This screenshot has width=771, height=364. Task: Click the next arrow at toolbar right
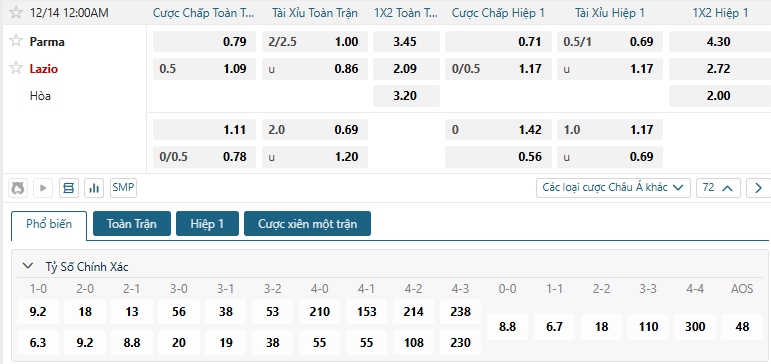coord(758,188)
